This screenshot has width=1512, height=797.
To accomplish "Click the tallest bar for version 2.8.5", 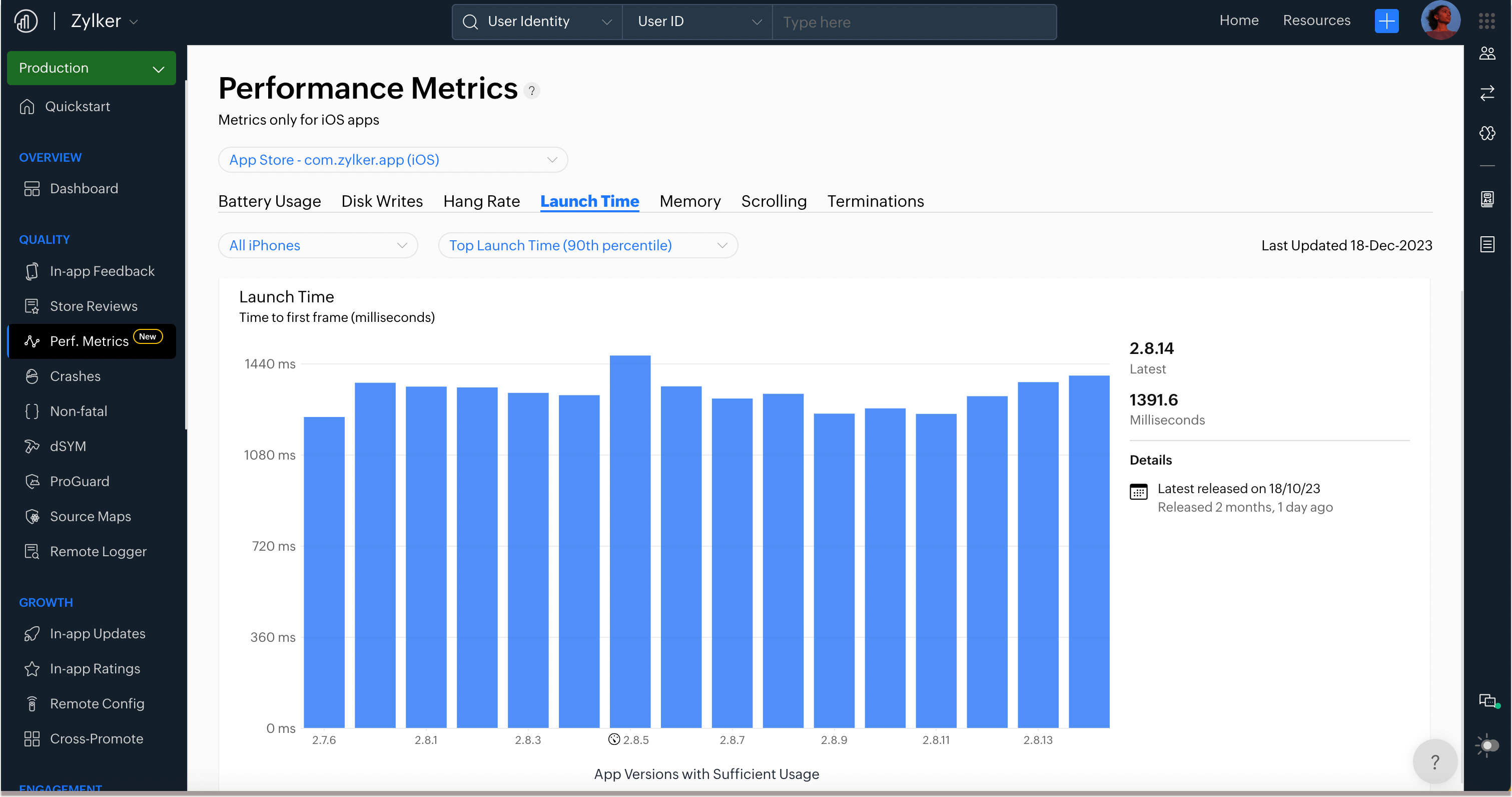I will point(630,540).
